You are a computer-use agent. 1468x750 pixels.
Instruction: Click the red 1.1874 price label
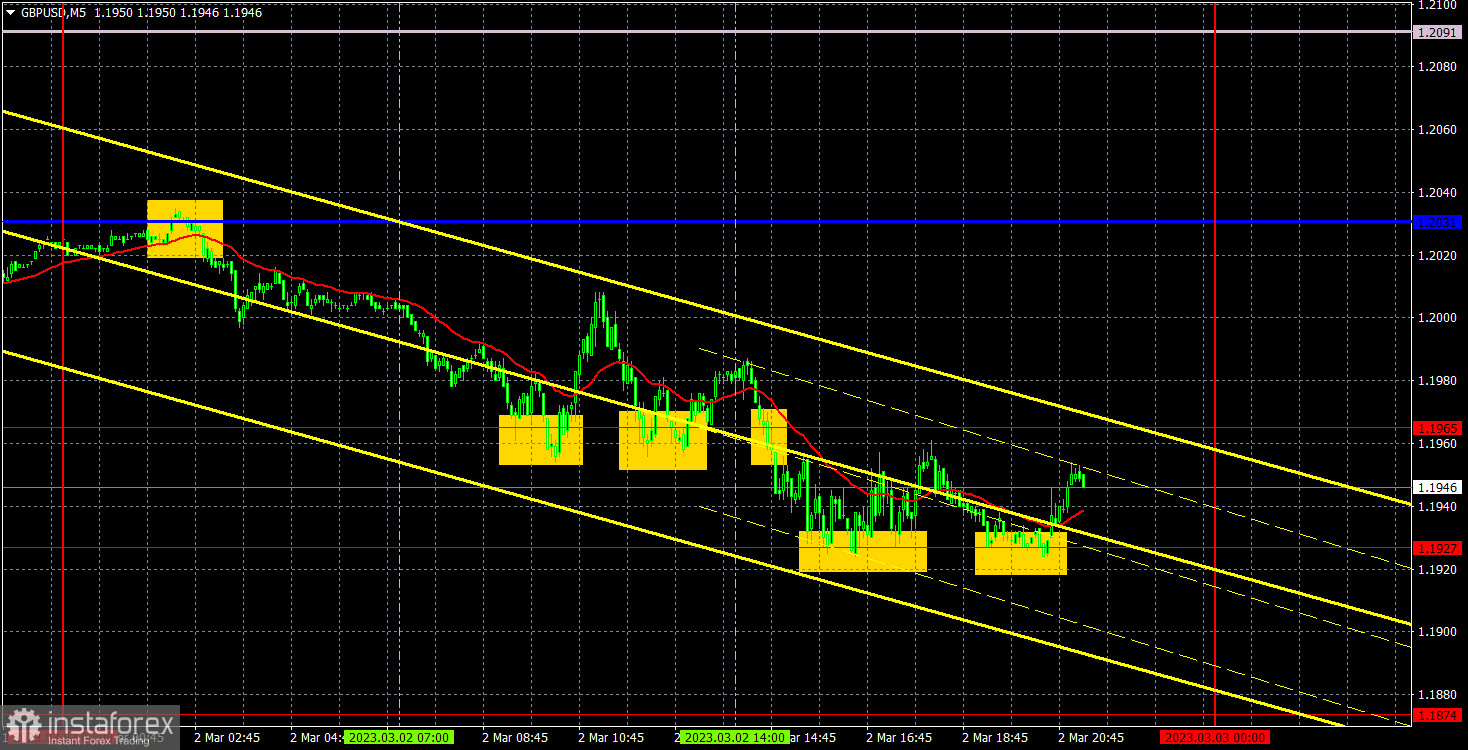click(1439, 715)
